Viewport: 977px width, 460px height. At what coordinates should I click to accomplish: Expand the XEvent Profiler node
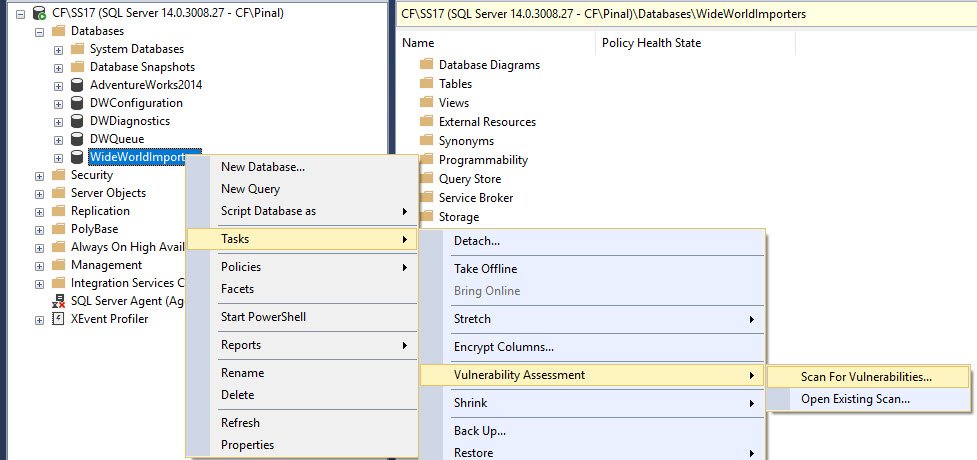[x=39, y=320]
